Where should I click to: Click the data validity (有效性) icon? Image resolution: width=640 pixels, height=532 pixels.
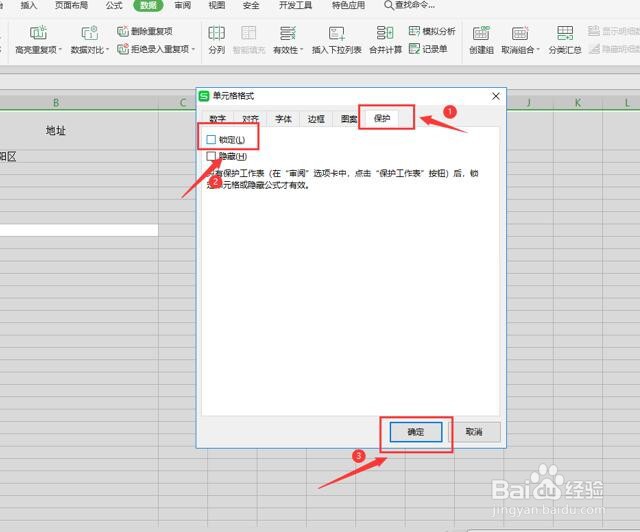coord(287,33)
